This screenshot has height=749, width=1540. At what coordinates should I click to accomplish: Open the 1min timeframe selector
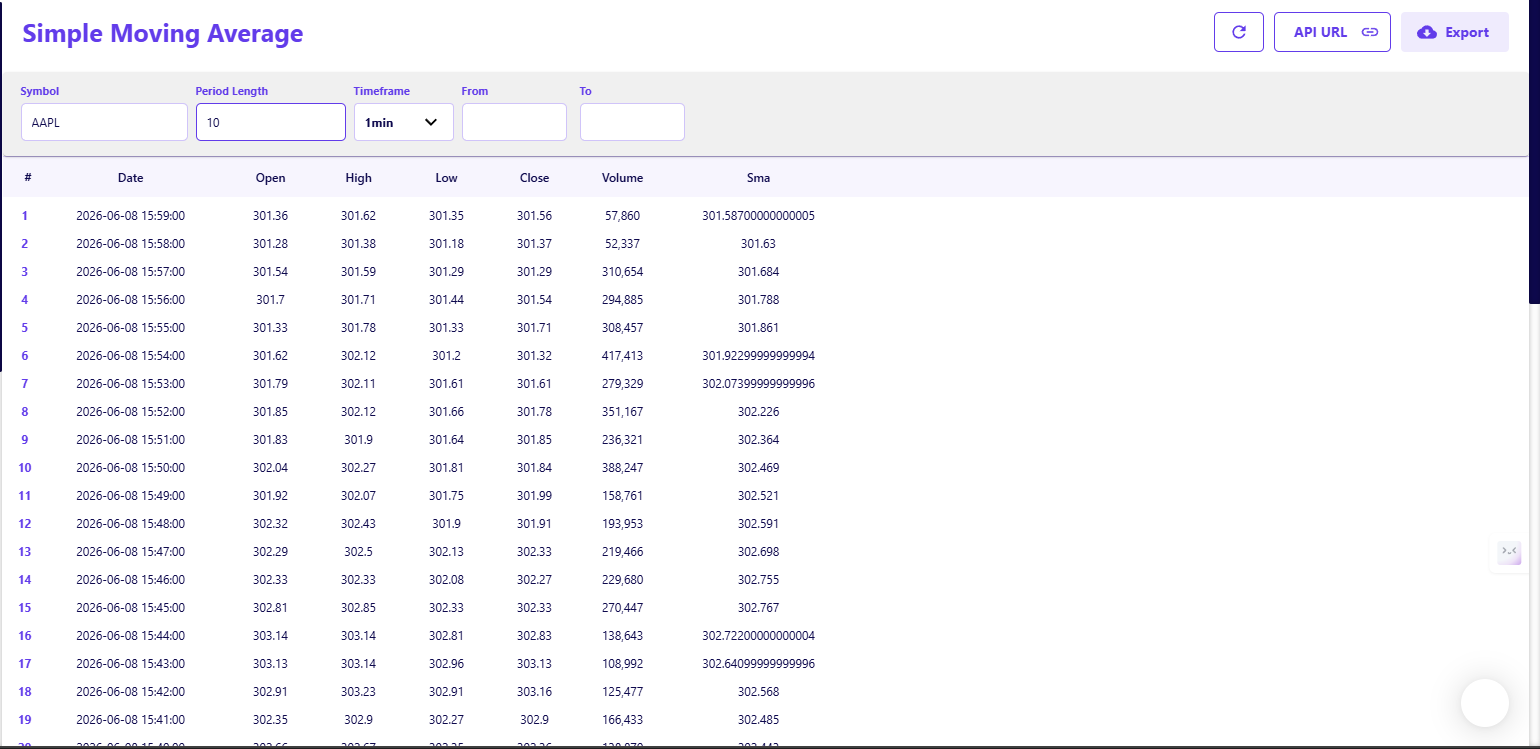(x=404, y=122)
